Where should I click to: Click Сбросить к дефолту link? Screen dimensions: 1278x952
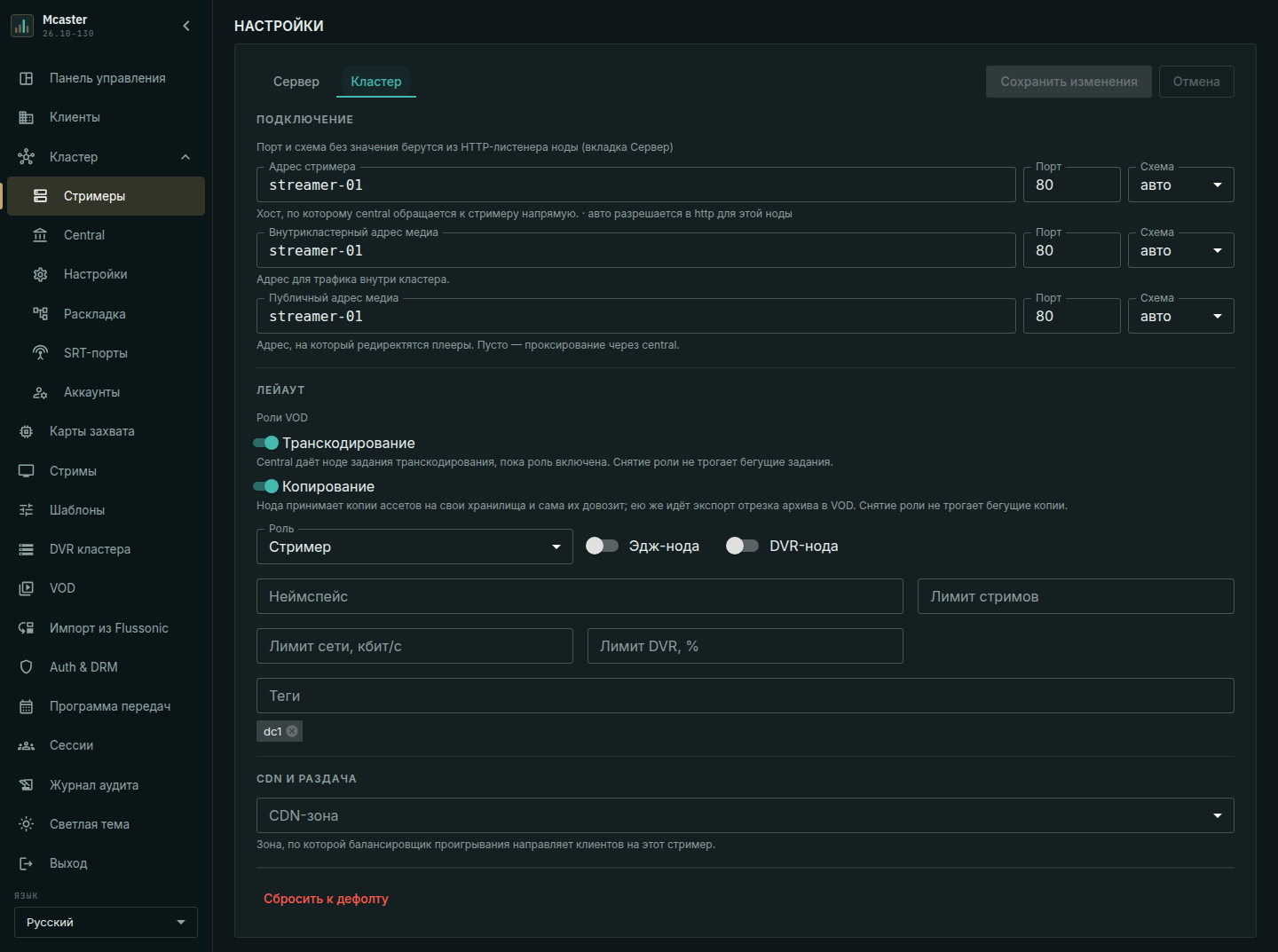pyautogui.click(x=326, y=899)
